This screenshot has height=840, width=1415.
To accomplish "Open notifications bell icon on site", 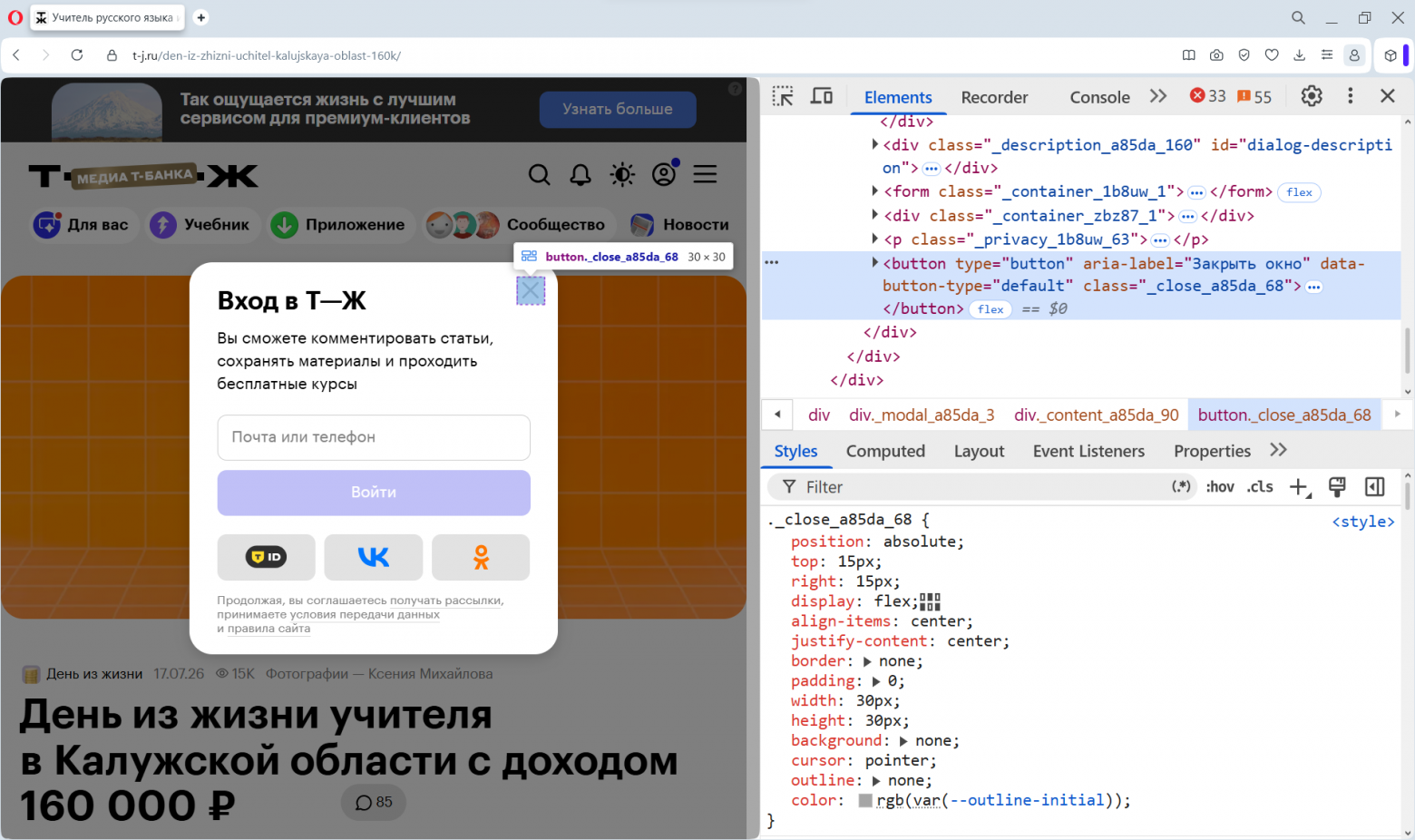I will 581,174.
